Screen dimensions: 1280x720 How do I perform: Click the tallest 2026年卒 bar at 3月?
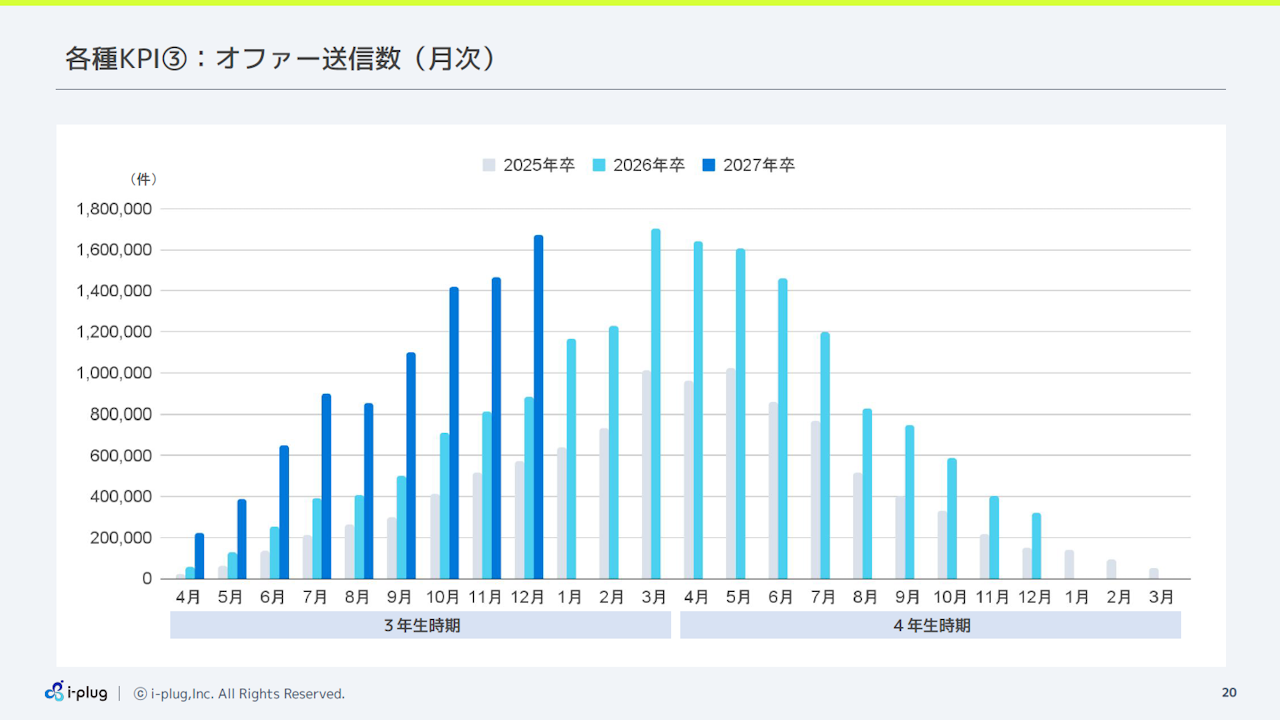[x=657, y=400]
